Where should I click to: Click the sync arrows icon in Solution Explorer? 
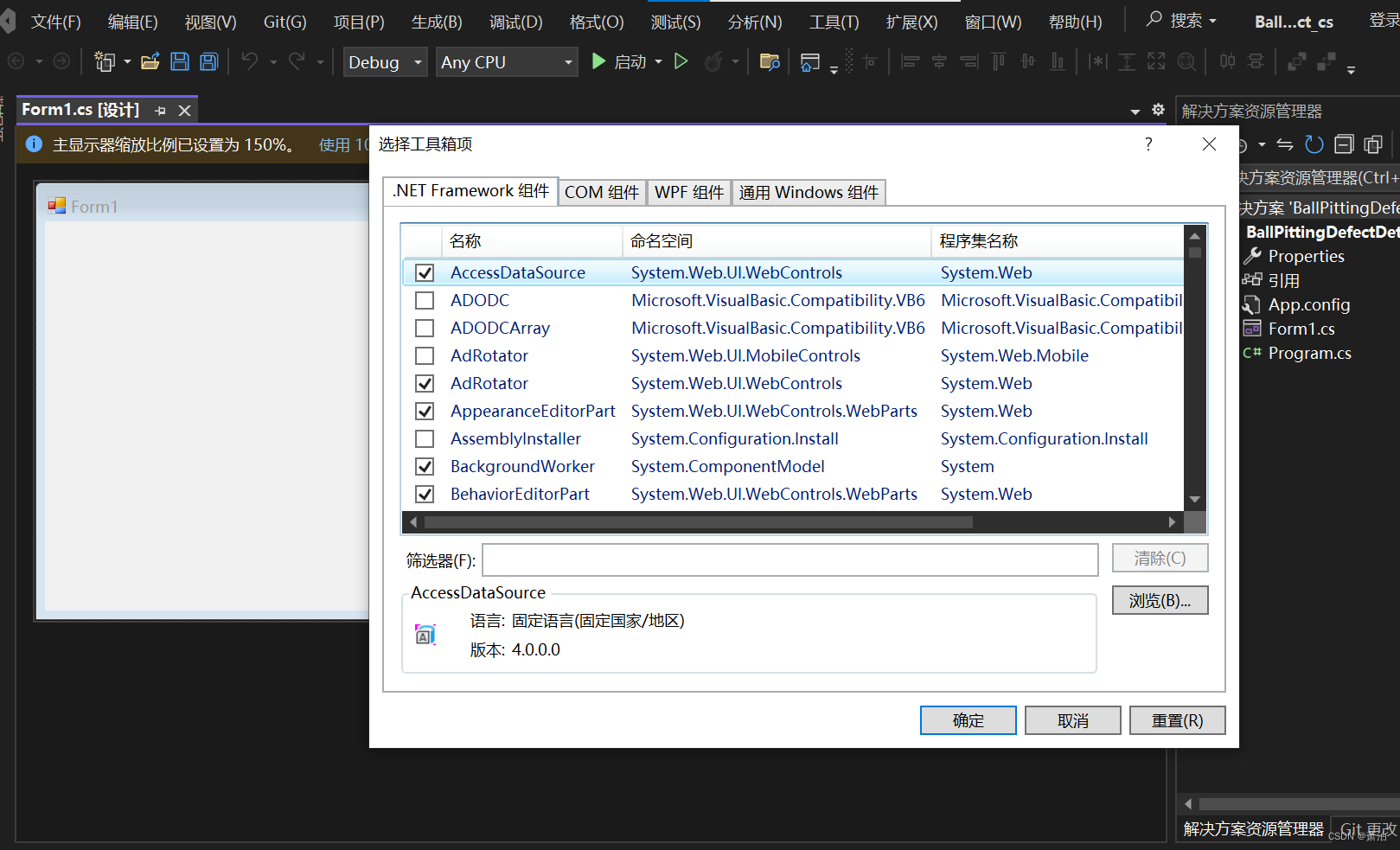coord(1285,144)
